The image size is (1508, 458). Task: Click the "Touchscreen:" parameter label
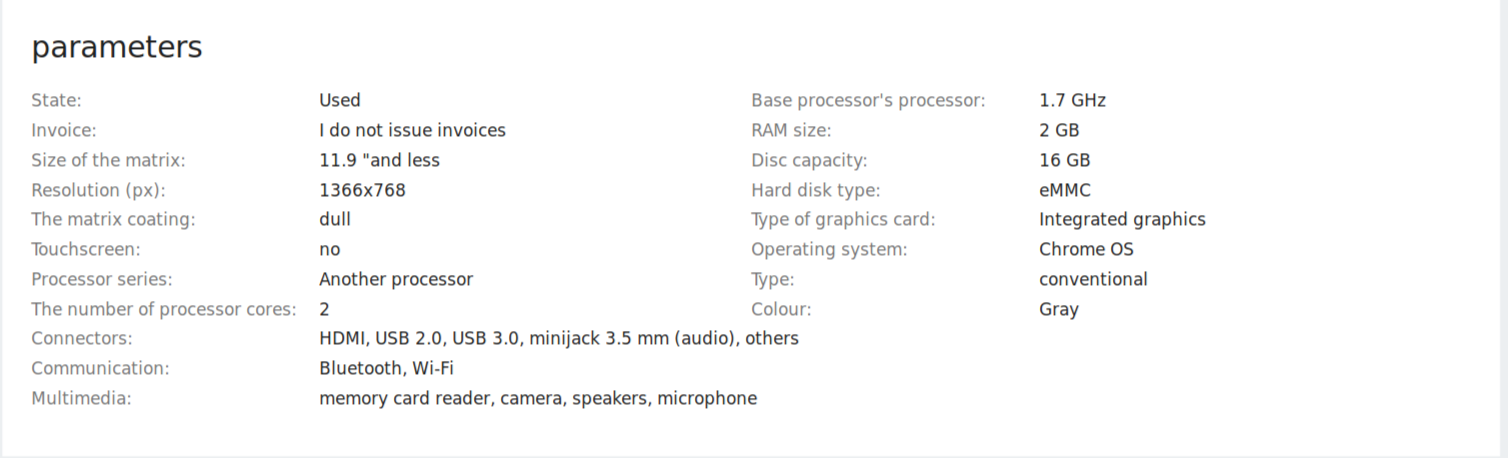[86, 249]
